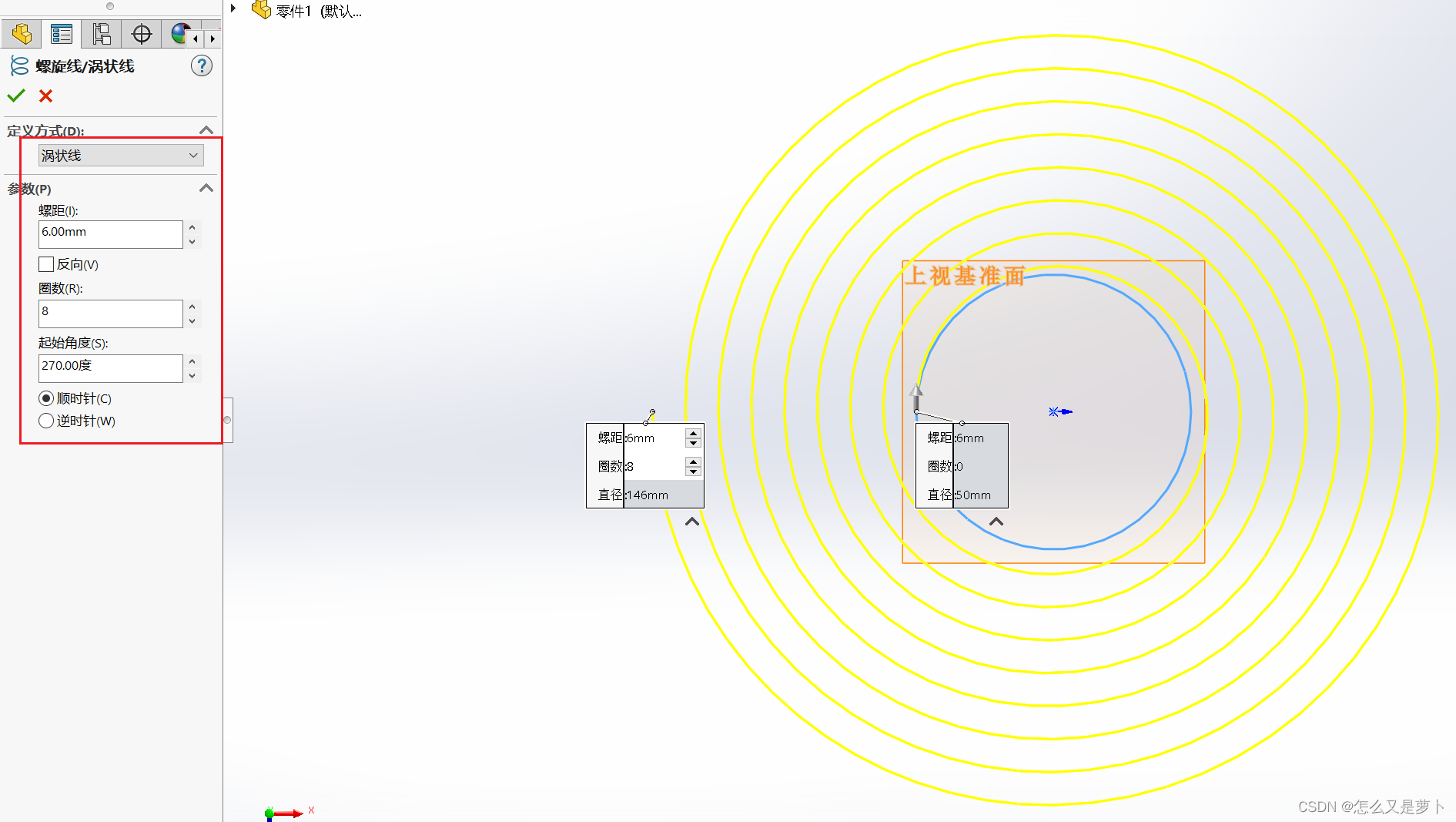The width and height of the screenshot is (1456, 822).
Task: Enable the 反向 reverse direction checkbox
Action: coord(46,264)
